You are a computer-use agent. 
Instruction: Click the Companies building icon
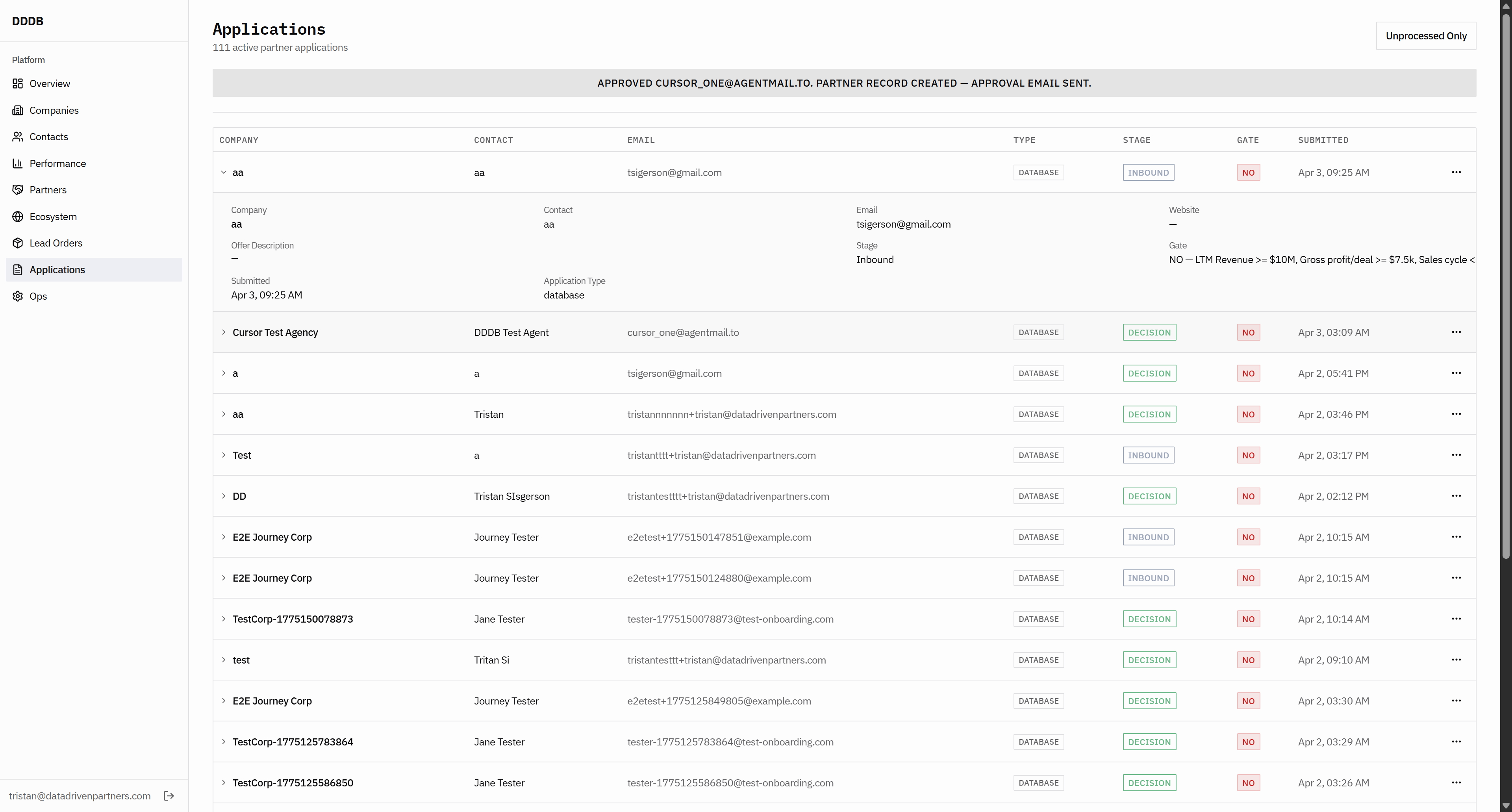coord(18,110)
